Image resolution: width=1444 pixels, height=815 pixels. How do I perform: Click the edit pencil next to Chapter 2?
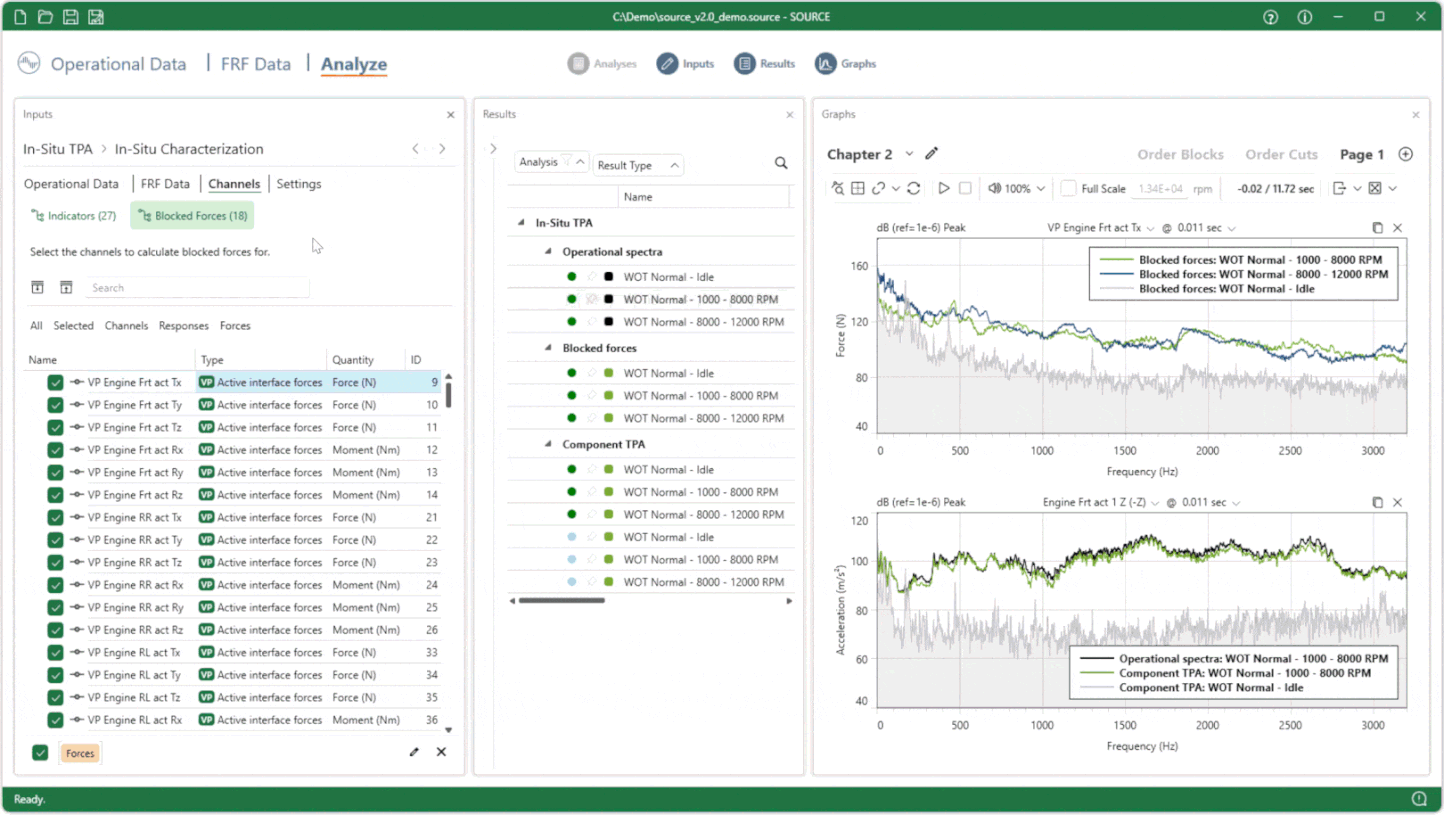(932, 154)
